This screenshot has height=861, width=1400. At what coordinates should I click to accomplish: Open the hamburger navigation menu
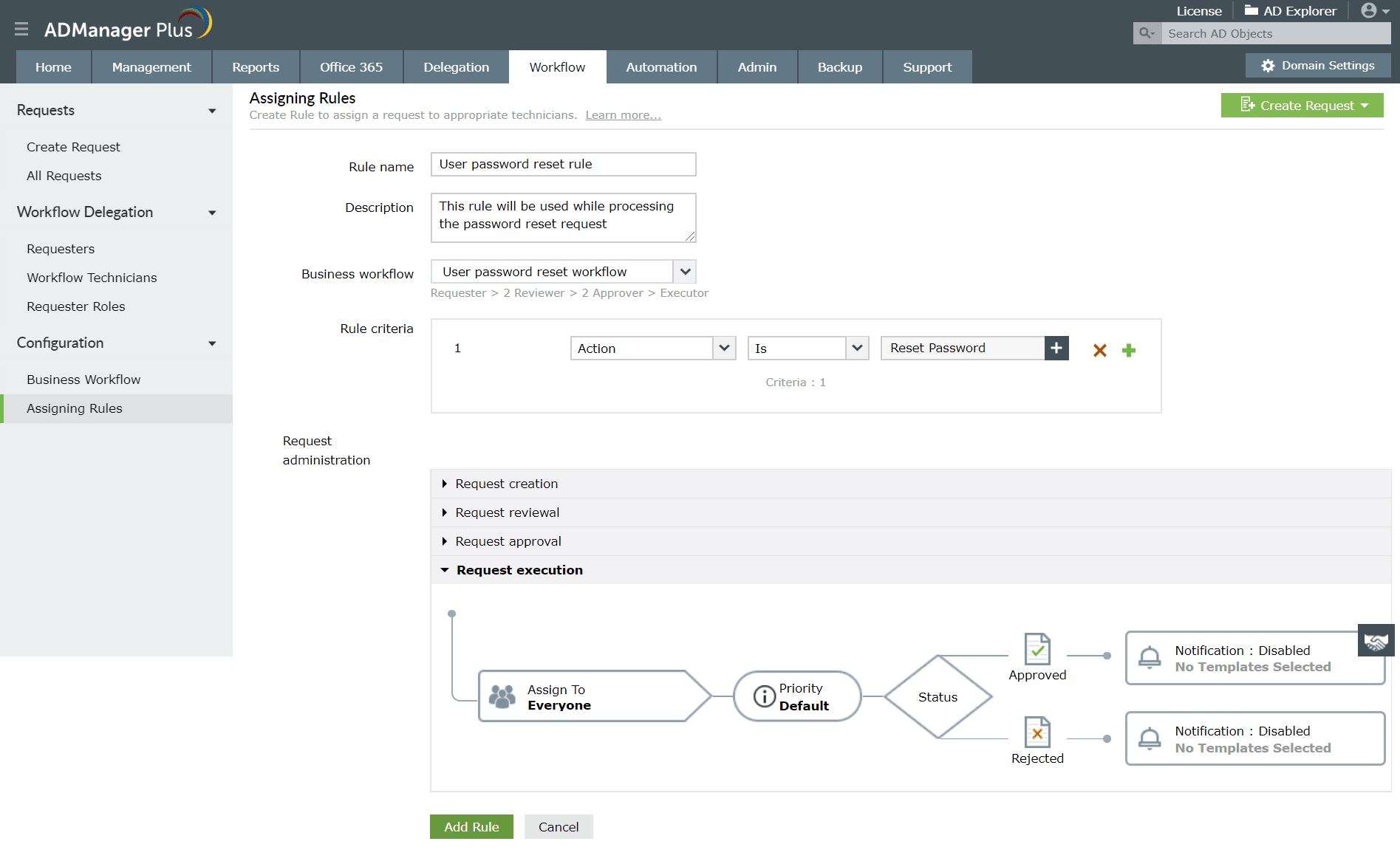[x=21, y=29]
